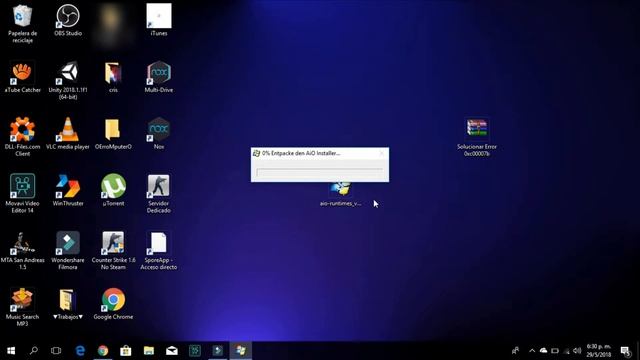Open volume control in system tray
640x360 pixels.
tap(577, 351)
